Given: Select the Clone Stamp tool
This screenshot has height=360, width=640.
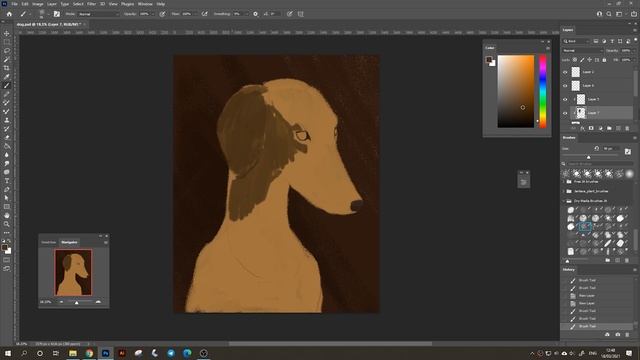Looking at the screenshot, I should [7, 120].
